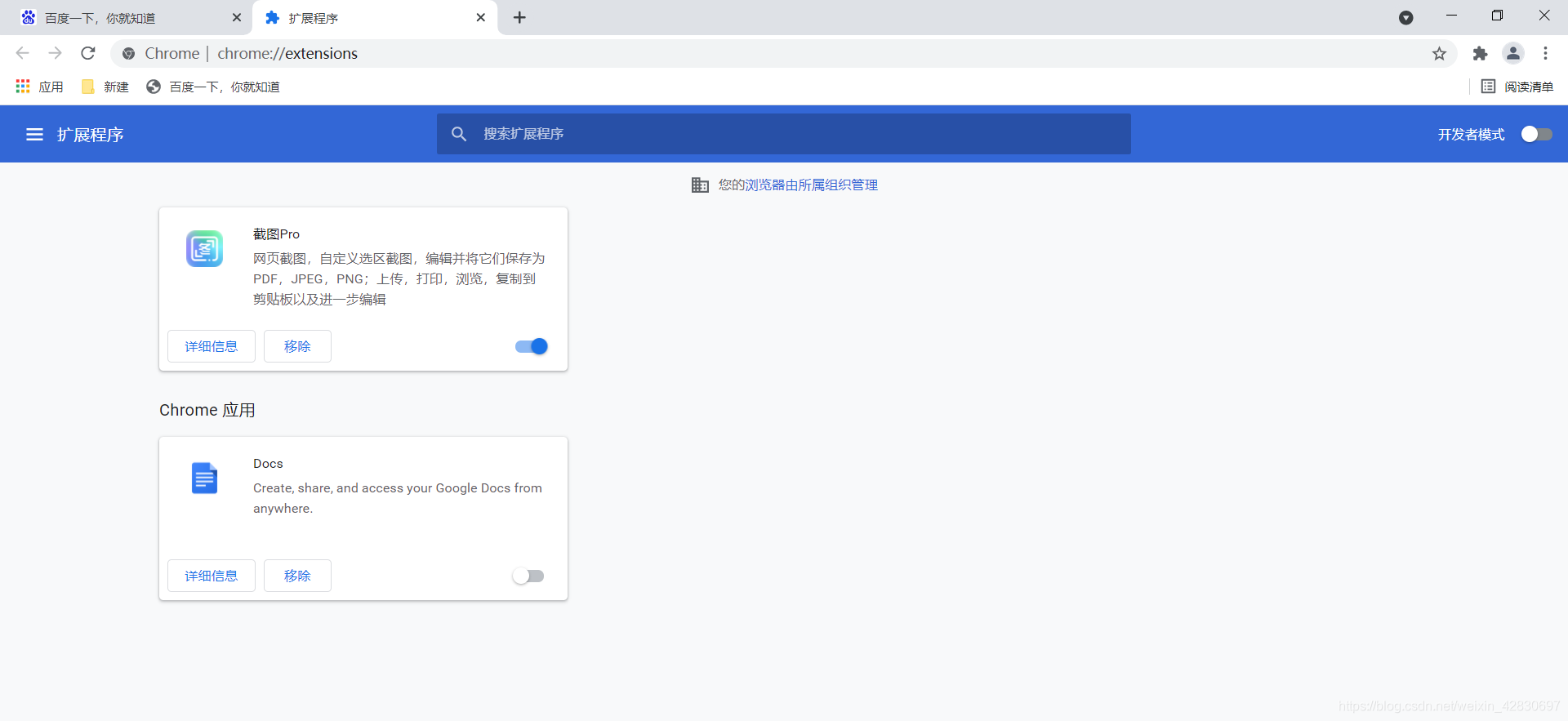The height and width of the screenshot is (721, 1568).
Task: Open a new tab
Action: 519,18
